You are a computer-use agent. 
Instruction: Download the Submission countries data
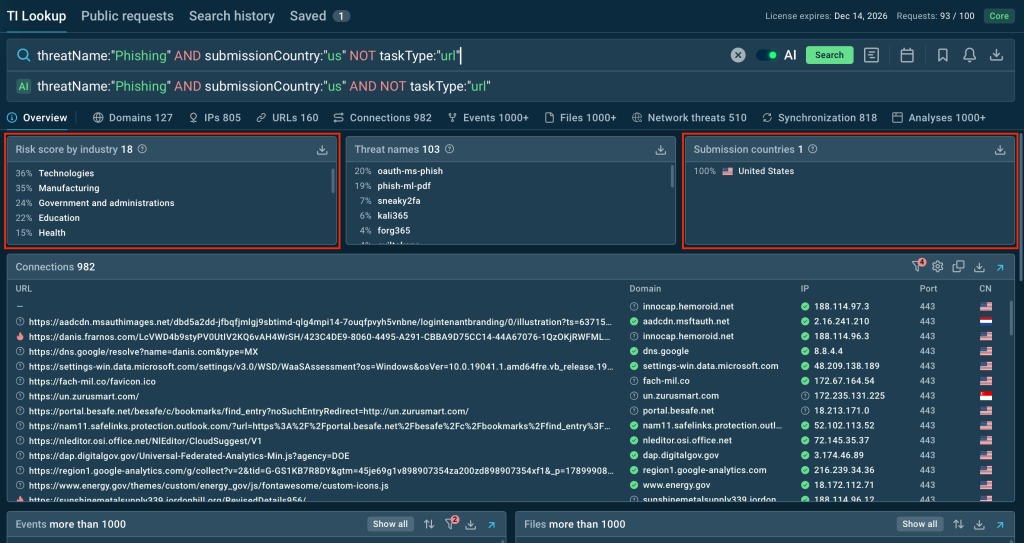(1000, 150)
